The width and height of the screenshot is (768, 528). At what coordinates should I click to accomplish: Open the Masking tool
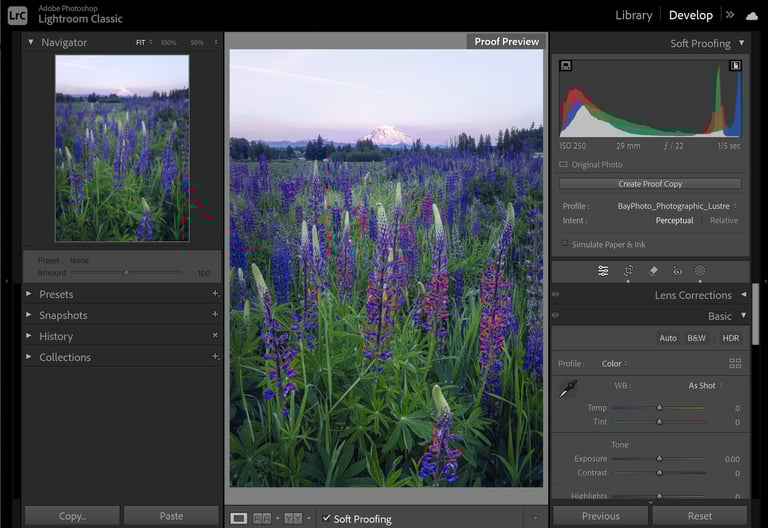click(x=700, y=270)
